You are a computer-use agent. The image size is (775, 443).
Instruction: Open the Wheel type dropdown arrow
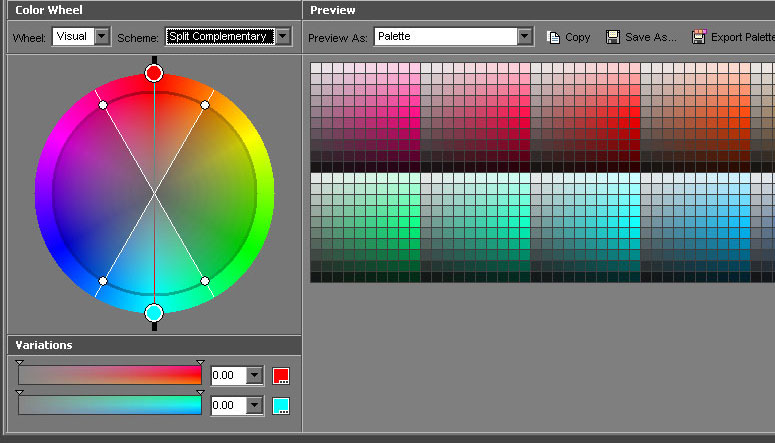tap(102, 36)
